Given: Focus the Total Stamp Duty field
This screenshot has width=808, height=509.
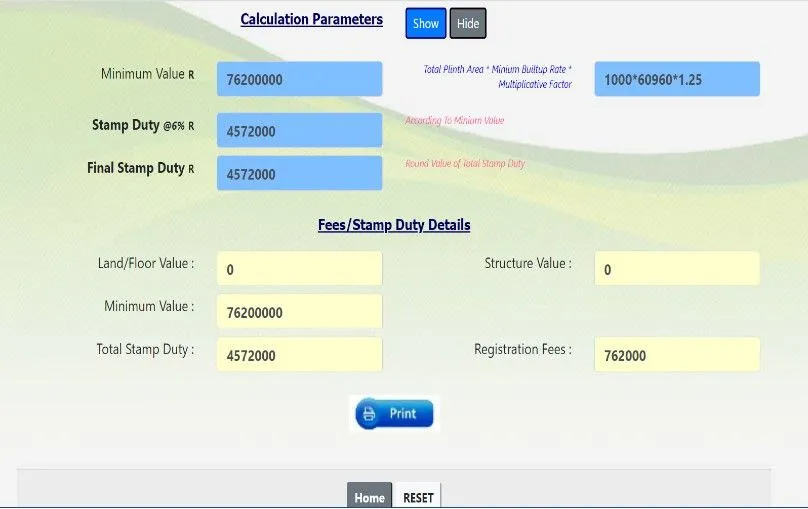Looking at the screenshot, I should pyautogui.click(x=299, y=355).
